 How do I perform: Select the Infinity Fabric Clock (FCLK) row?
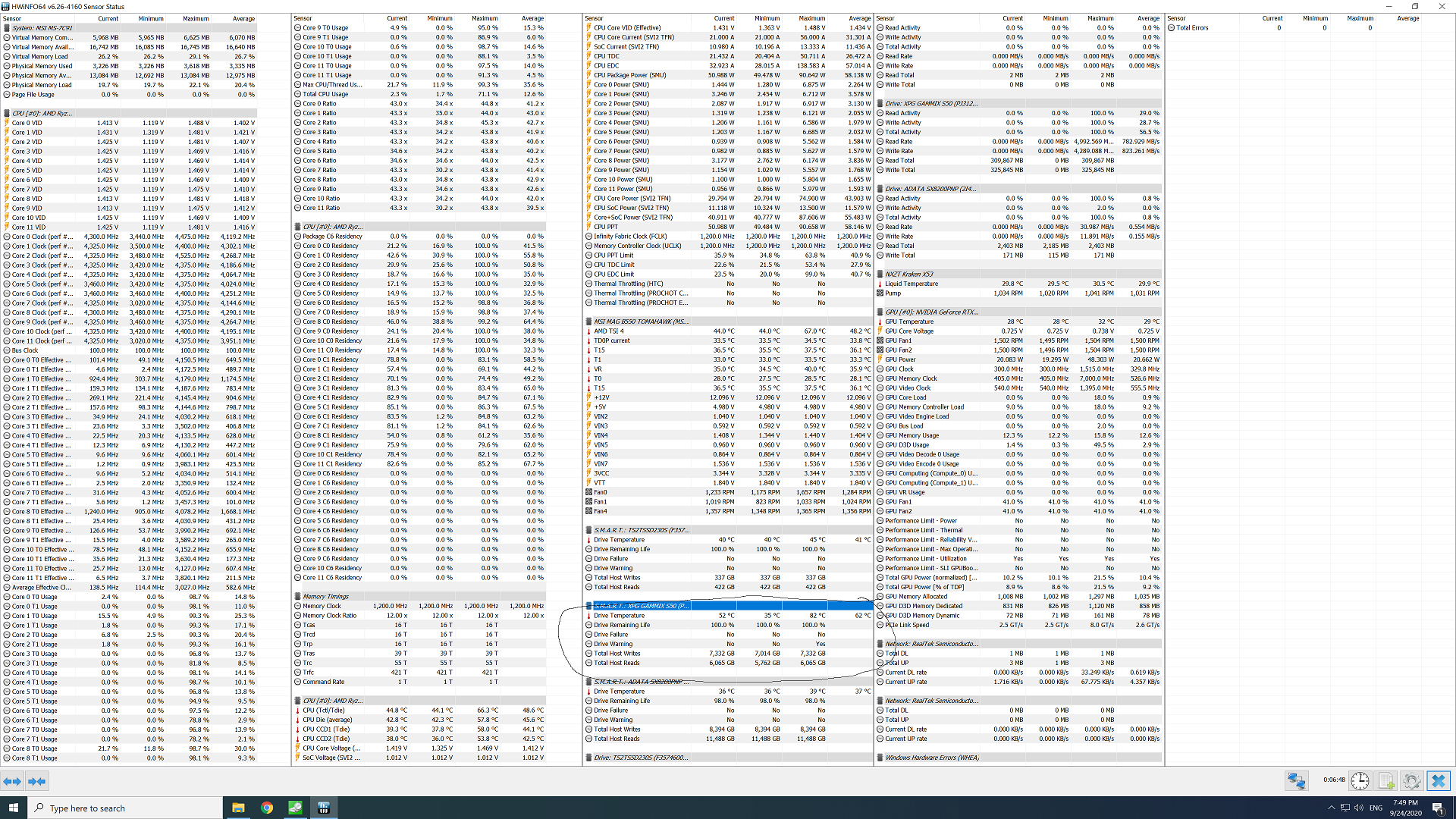pos(727,237)
